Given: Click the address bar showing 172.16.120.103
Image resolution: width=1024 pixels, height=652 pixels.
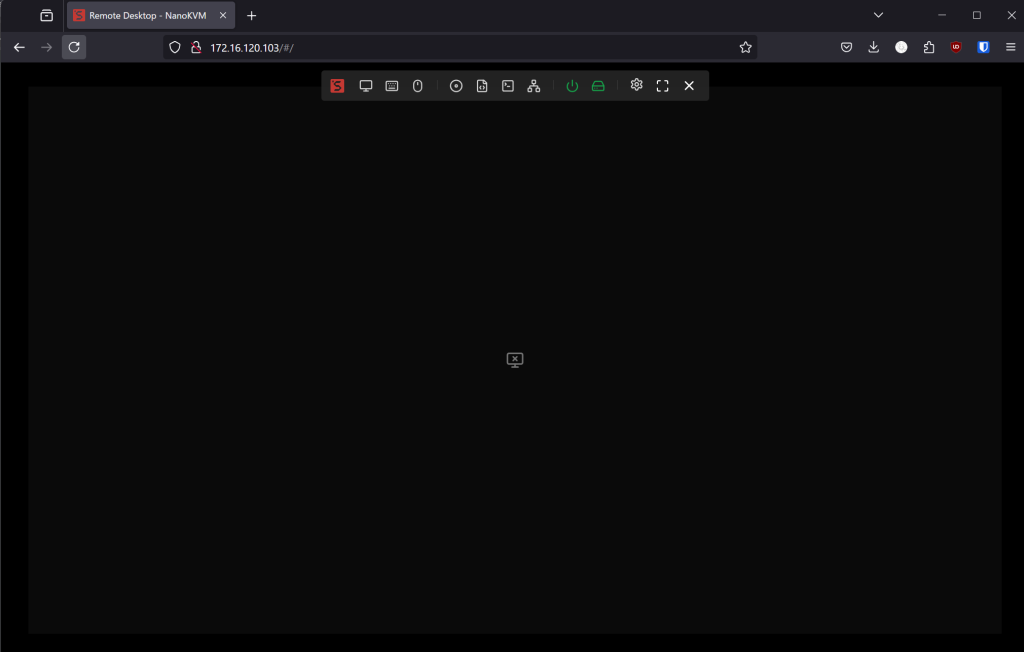Looking at the screenshot, I should [x=460, y=47].
